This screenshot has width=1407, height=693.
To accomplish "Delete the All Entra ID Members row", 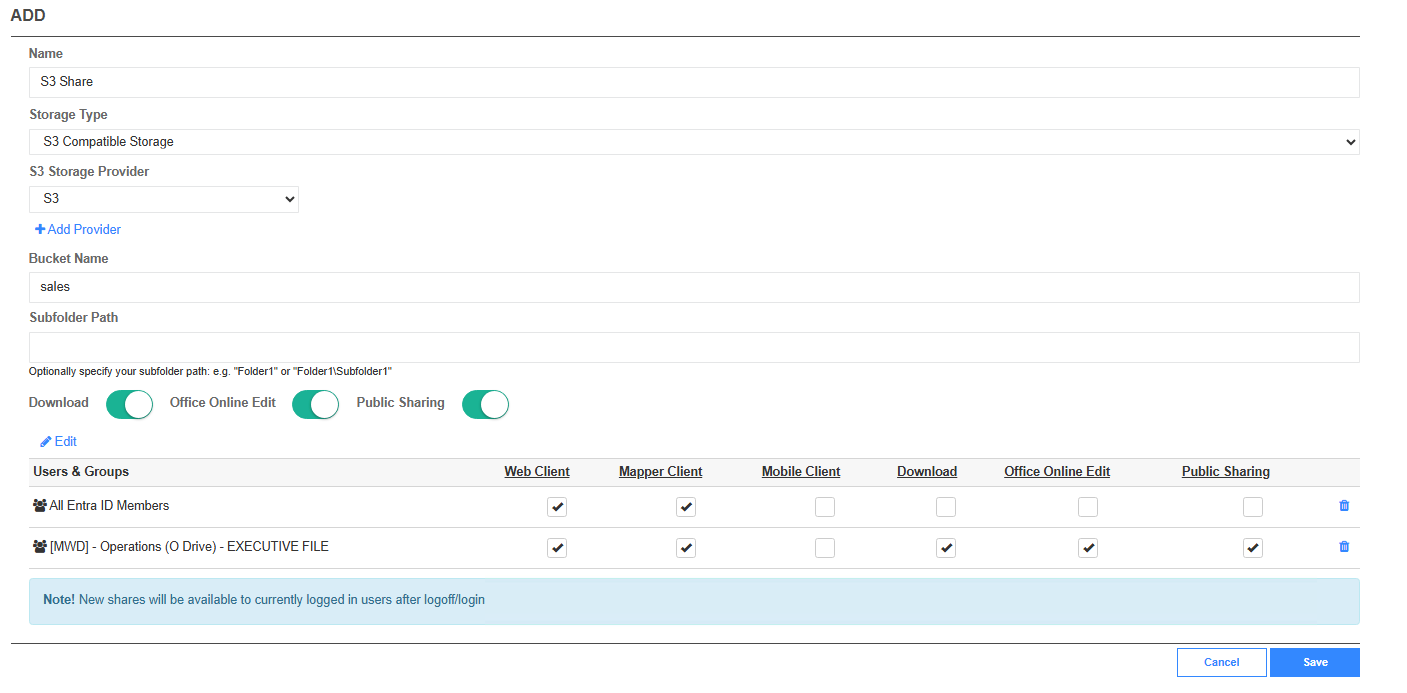I will click(1344, 506).
